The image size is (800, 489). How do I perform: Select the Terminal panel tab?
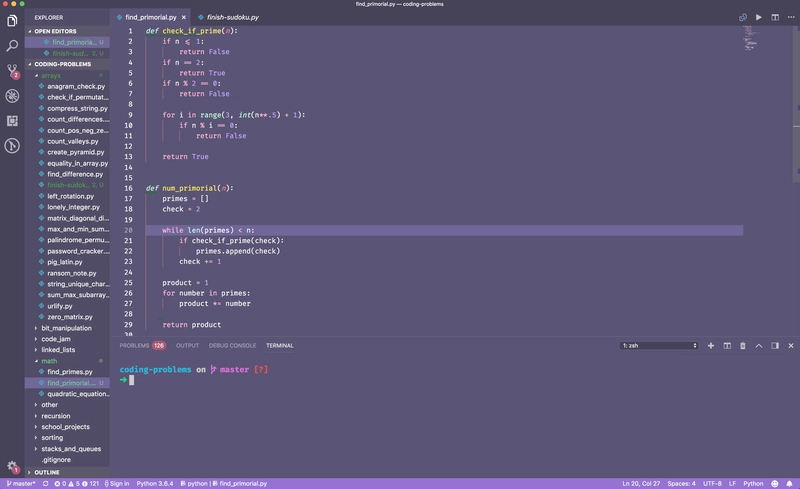pos(280,346)
